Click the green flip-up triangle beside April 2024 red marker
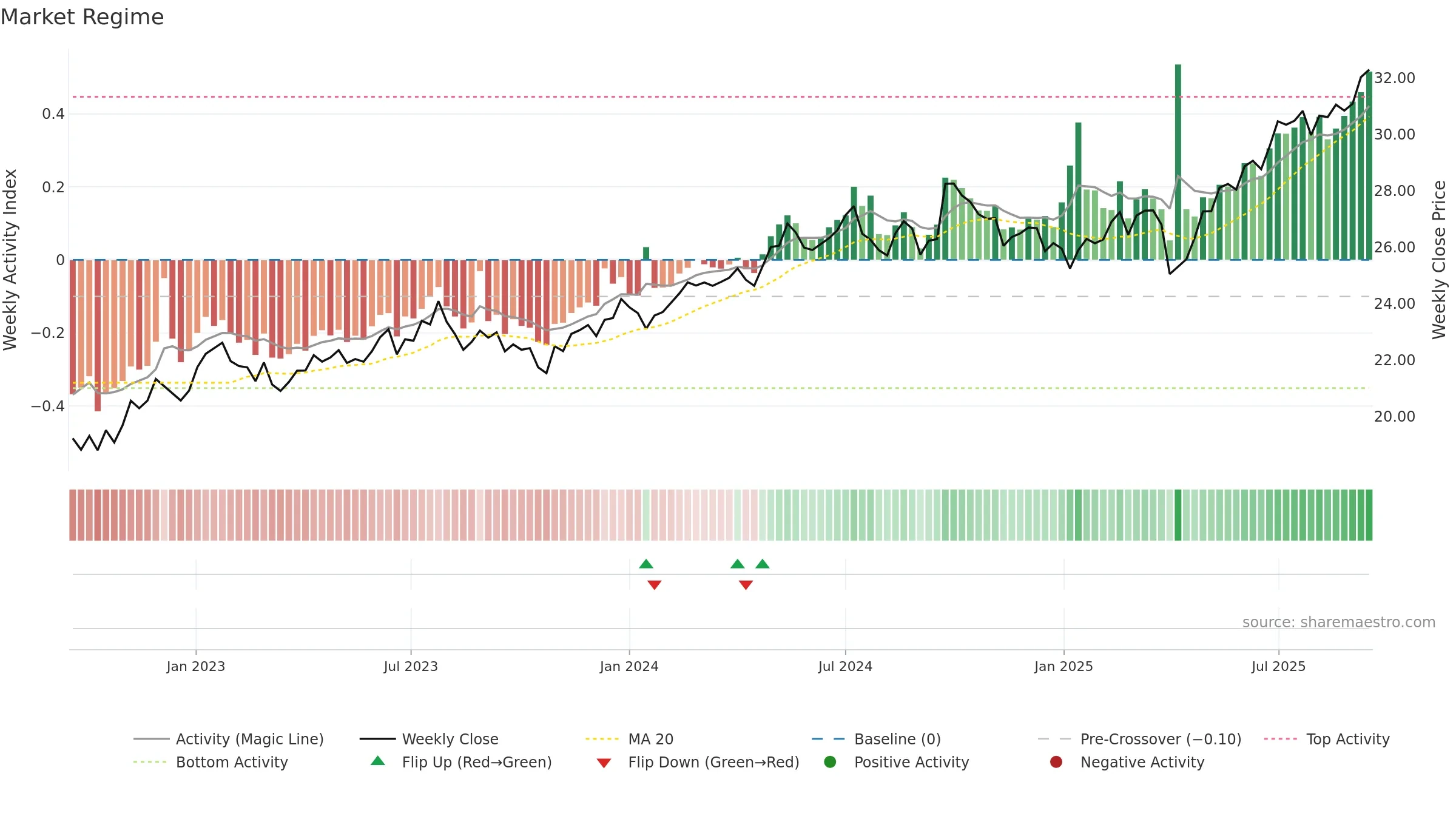This screenshot has width=1456, height=819. [x=738, y=564]
